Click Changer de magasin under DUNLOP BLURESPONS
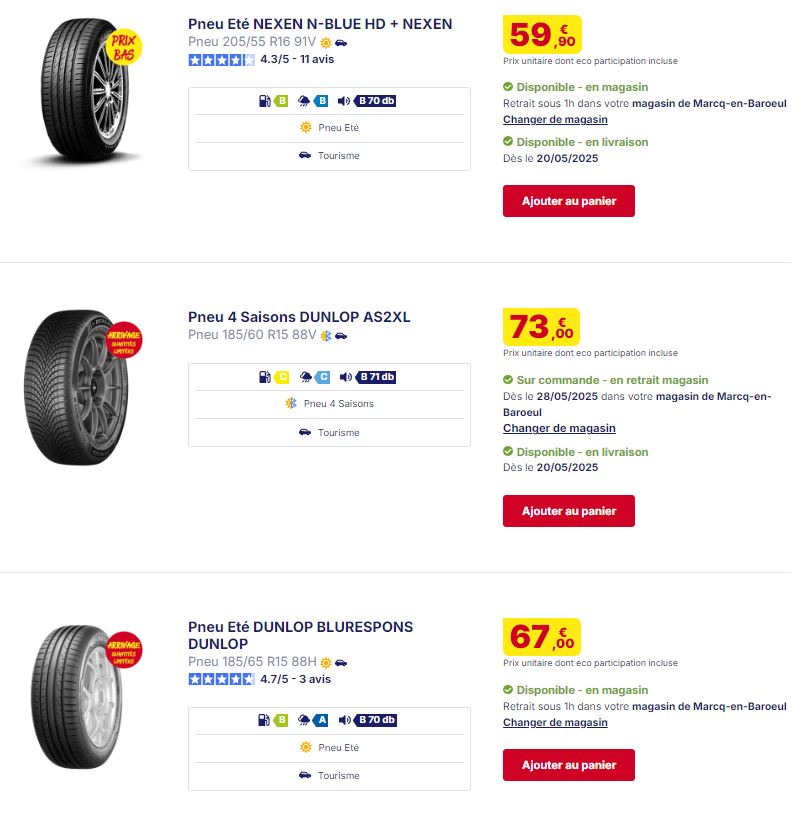This screenshot has height=834, width=811. [555, 722]
